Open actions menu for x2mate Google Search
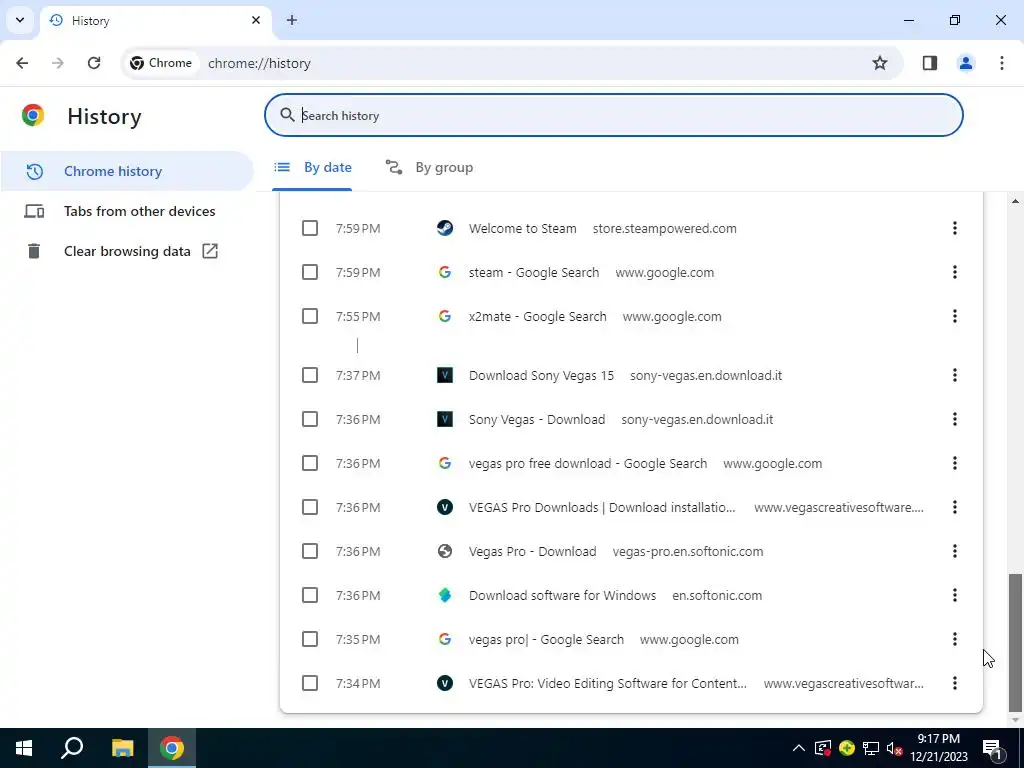Image resolution: width=1024 pixels, height=768 pixels. (x=954, y=316)
